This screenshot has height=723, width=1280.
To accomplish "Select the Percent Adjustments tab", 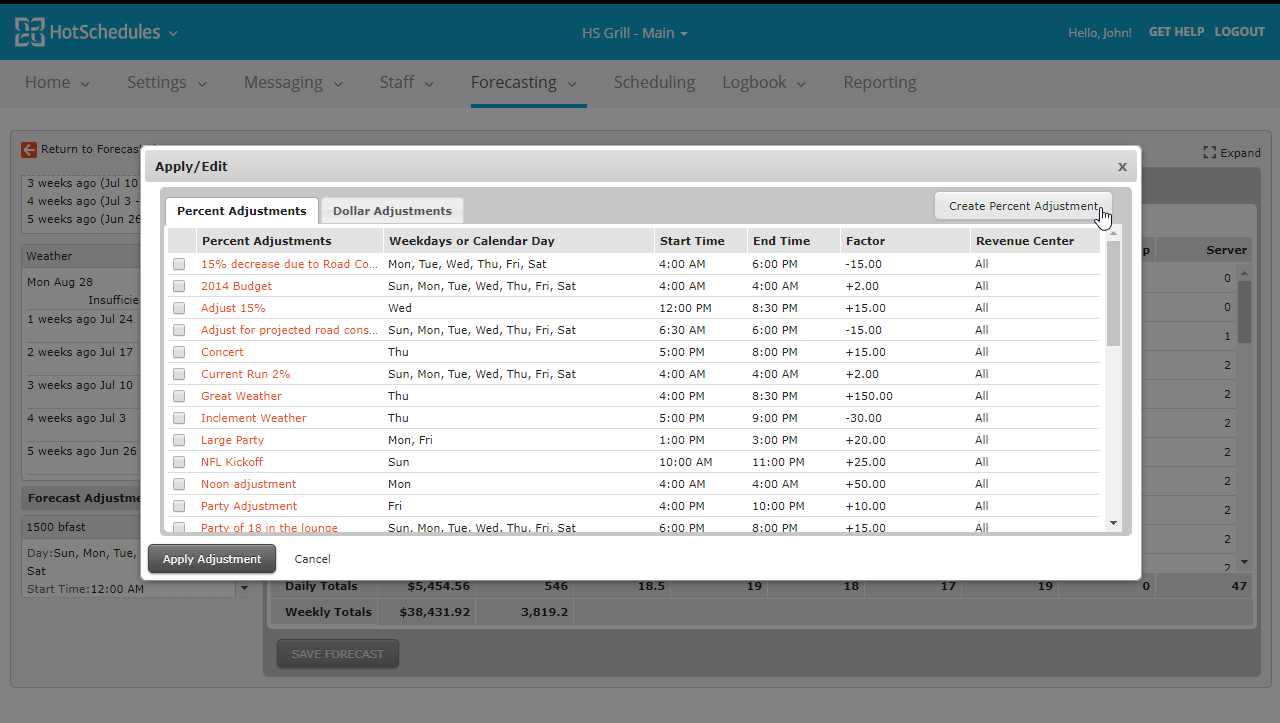I will pyautogui.click(x=242, y=211).
